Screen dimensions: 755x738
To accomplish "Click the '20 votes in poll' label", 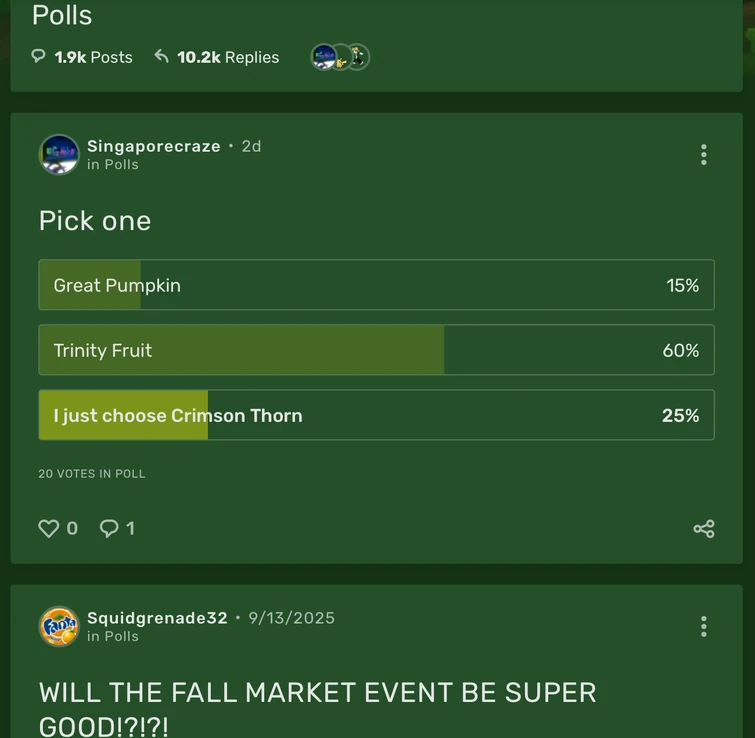I will 92,474.
